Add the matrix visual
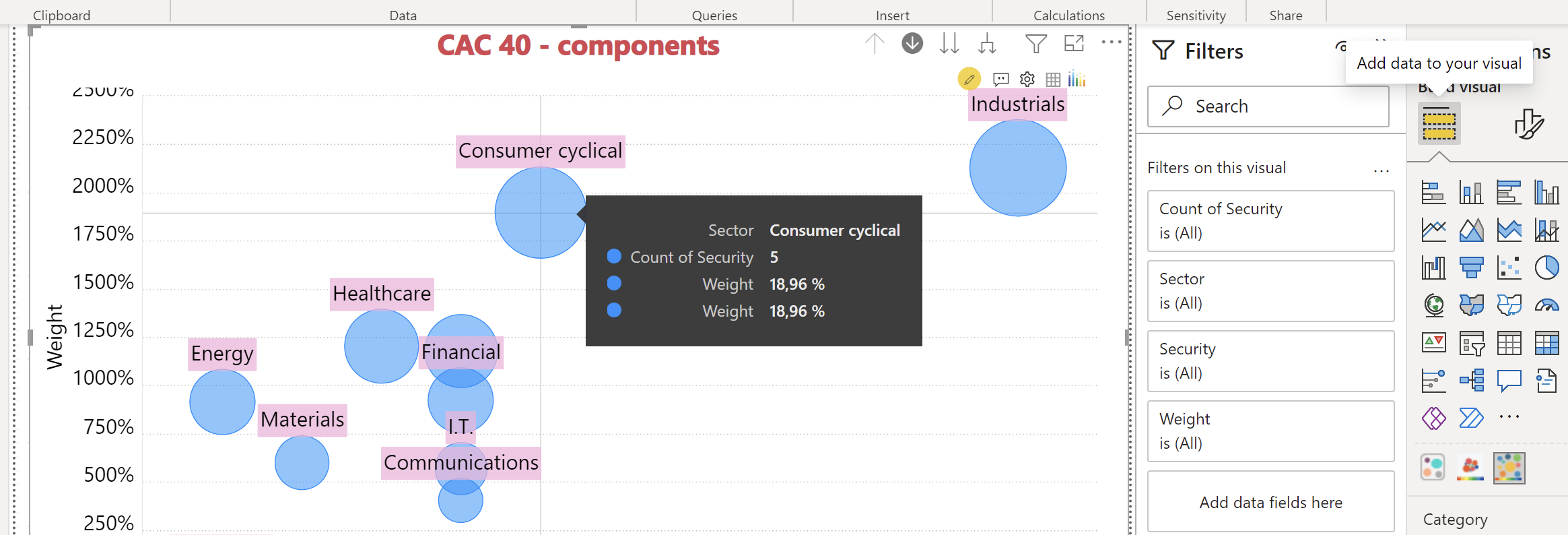Image resolution: width=1568 pixels, height=535 pixels. (x=1546, y=343)
